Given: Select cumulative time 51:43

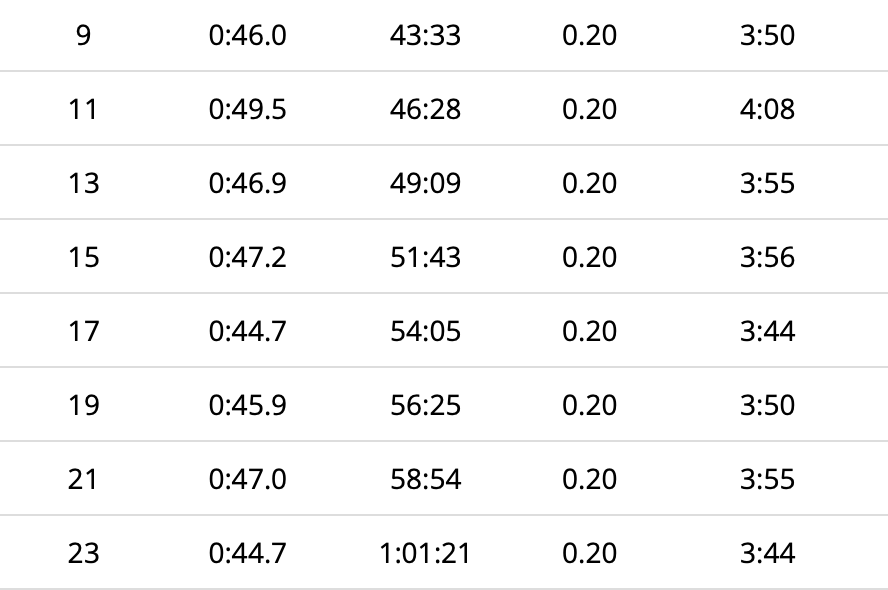Looking at the screenshot, I should 425,257.
